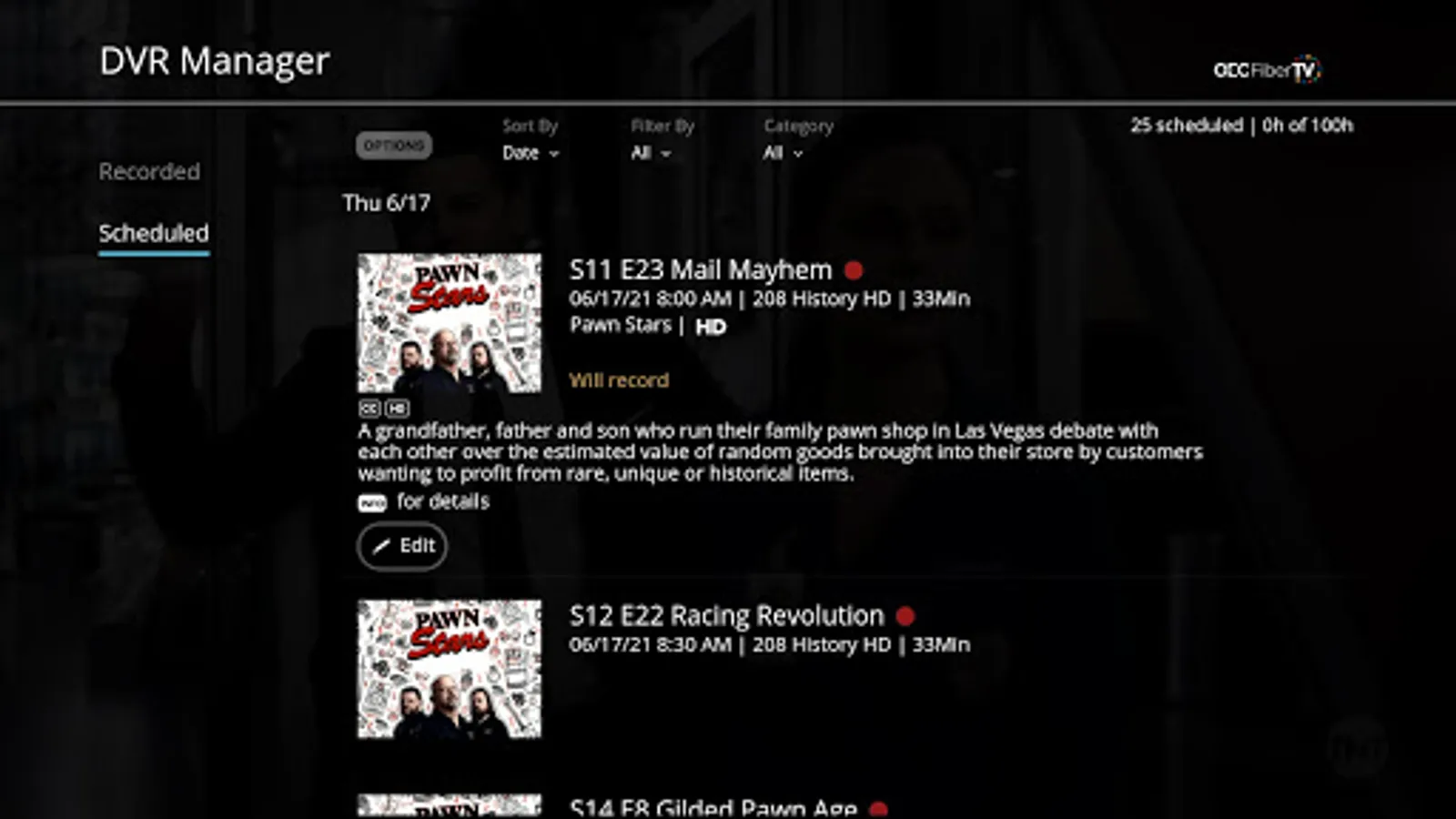1456x819 pixels.
Task: Open the Sort By Date dropdown
Action: click(x=531, y=153)
